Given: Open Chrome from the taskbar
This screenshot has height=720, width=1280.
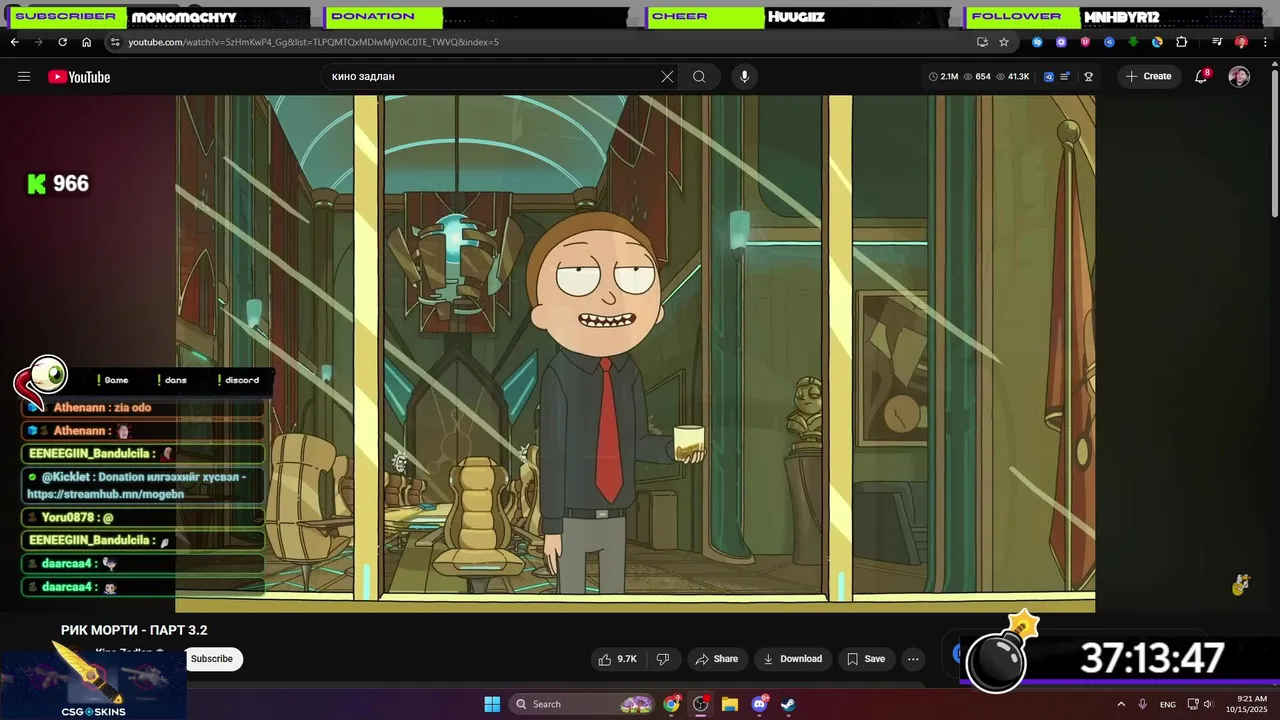Looking at the screenshot, I should 672,704.
